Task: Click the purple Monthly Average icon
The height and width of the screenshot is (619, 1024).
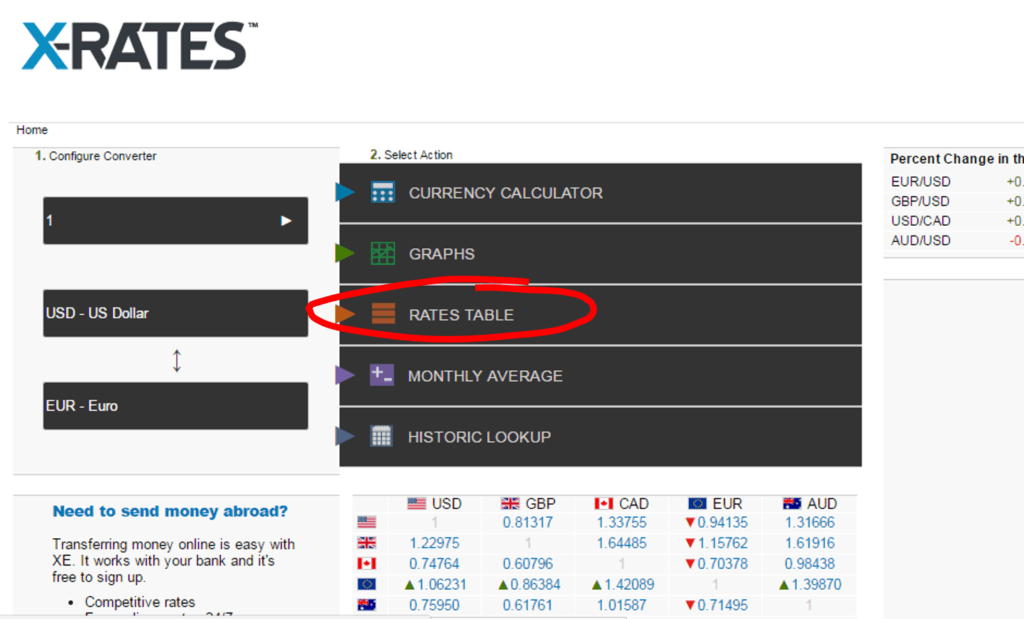Action: tap(381, 376)
